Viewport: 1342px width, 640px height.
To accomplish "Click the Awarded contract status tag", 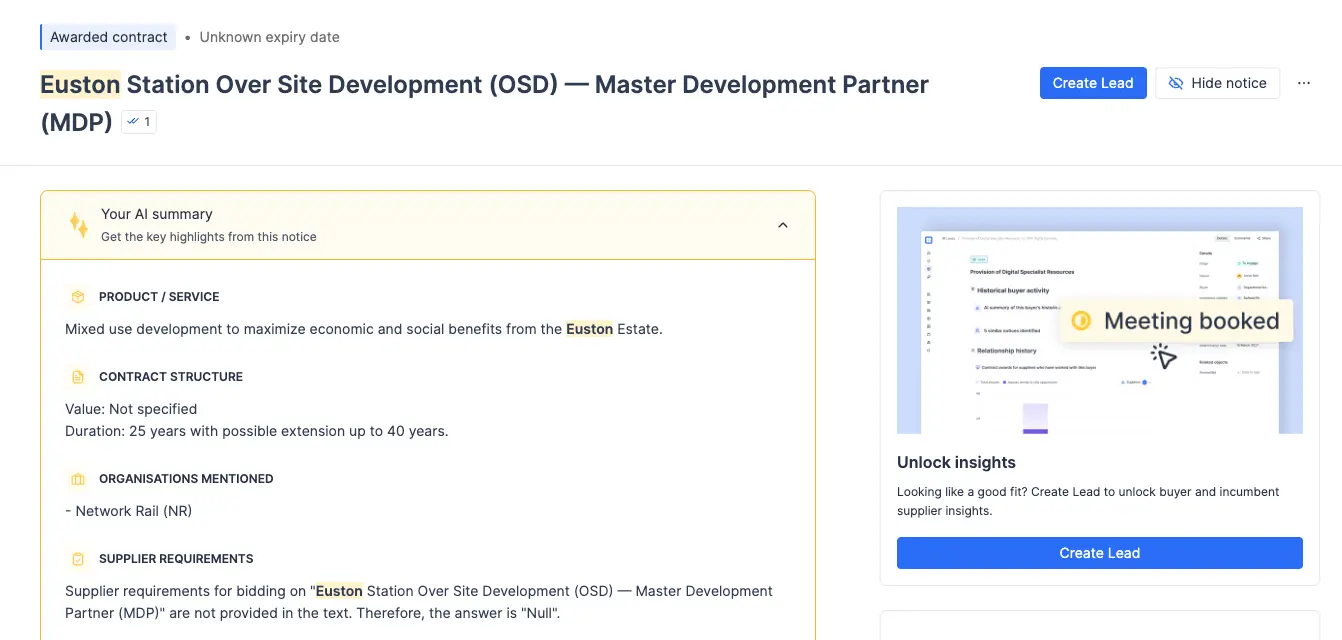I will coord(108,37).
